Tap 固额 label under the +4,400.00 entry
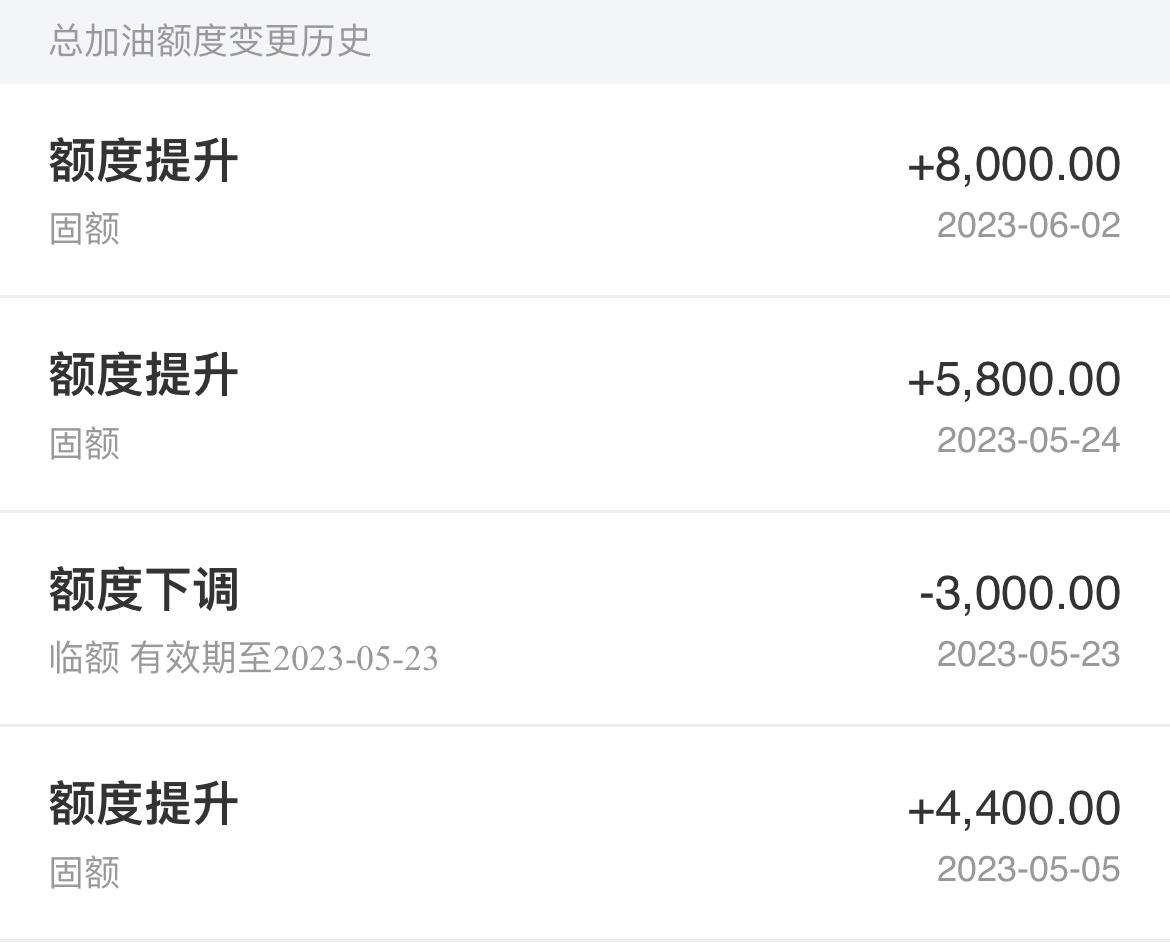This screenshot has width=1170, height=949. (84, 872)
